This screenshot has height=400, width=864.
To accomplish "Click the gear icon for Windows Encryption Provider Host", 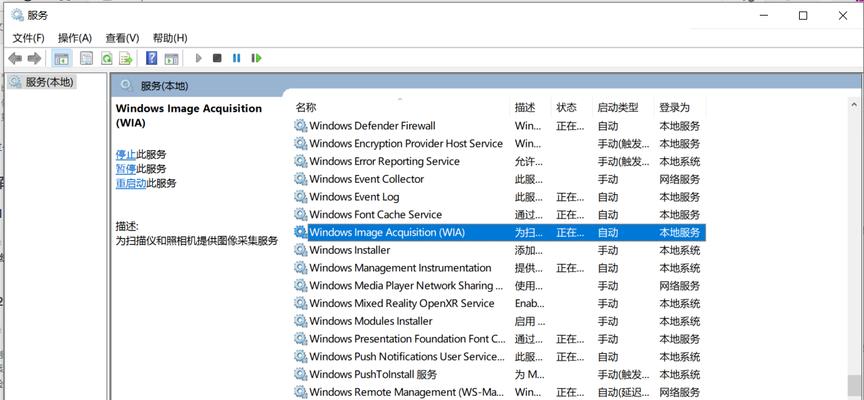I will pos(300,143).
